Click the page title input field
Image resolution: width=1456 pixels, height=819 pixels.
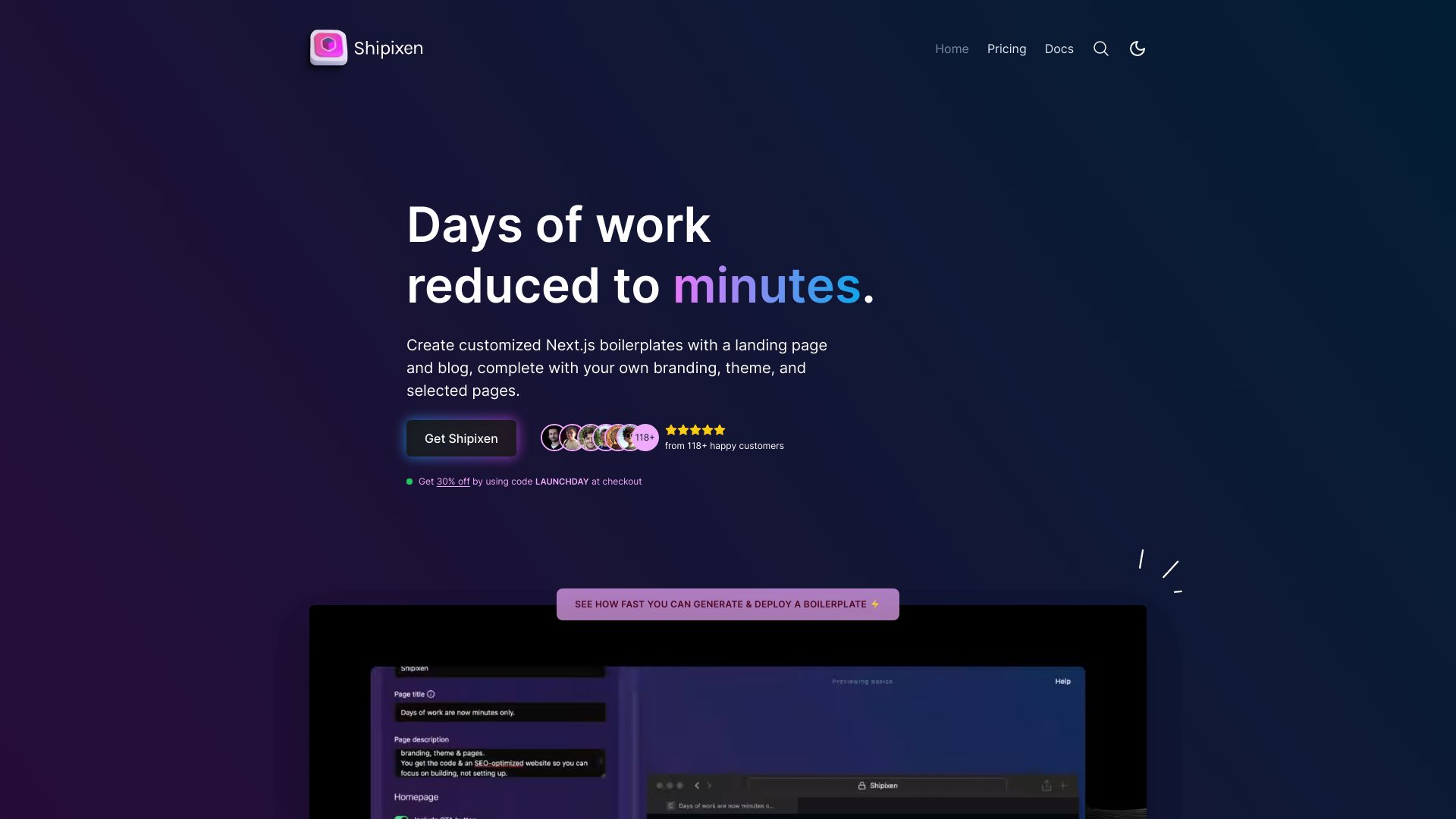[x=498, y=712]
